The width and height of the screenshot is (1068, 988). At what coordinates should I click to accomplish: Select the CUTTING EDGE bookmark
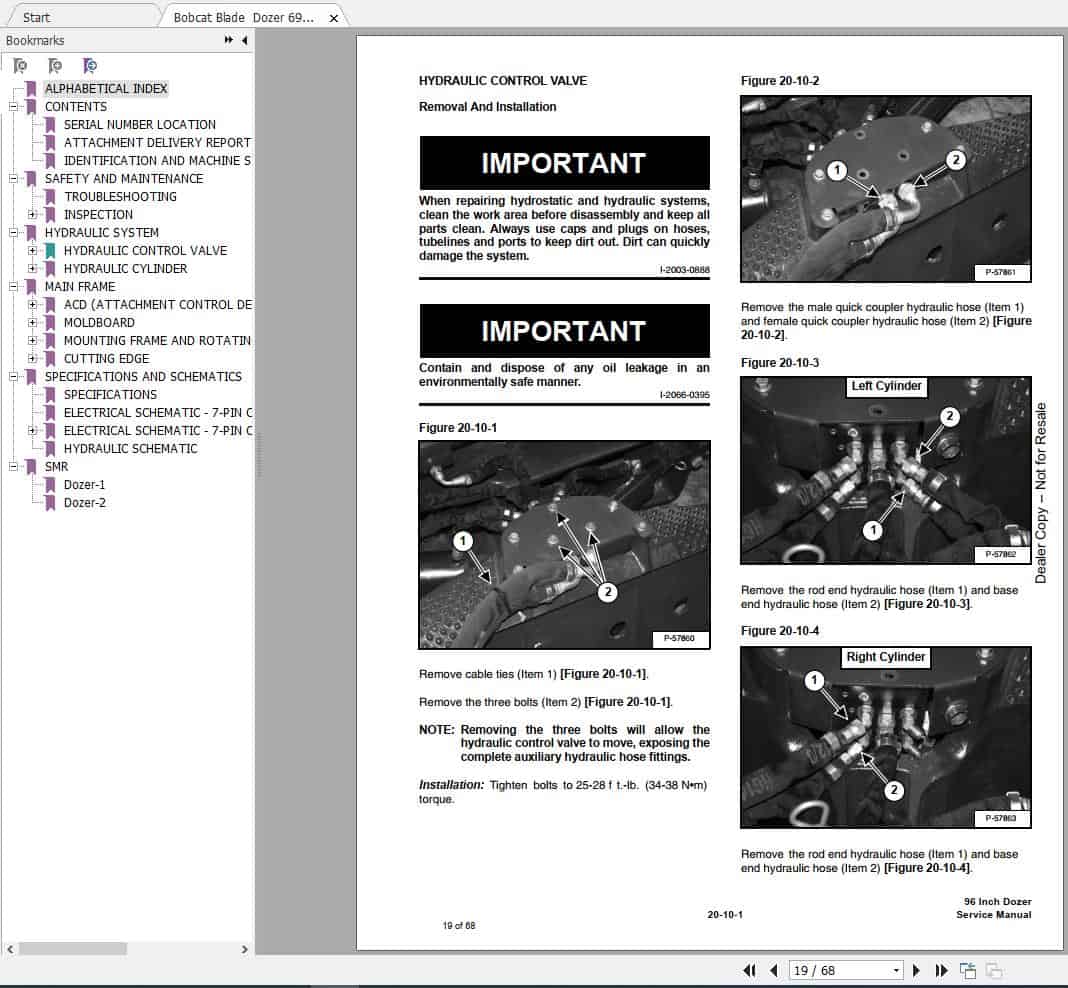pos(106,358)
